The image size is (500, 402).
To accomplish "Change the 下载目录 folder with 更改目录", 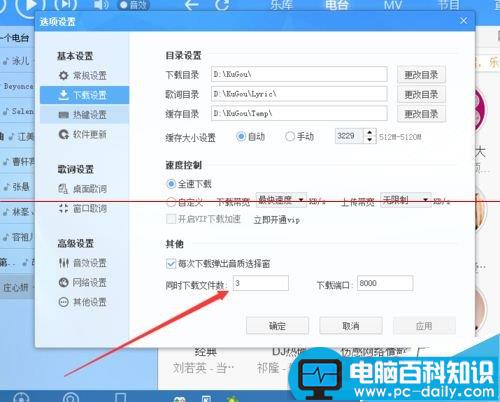I will click(x=421, y=75).
